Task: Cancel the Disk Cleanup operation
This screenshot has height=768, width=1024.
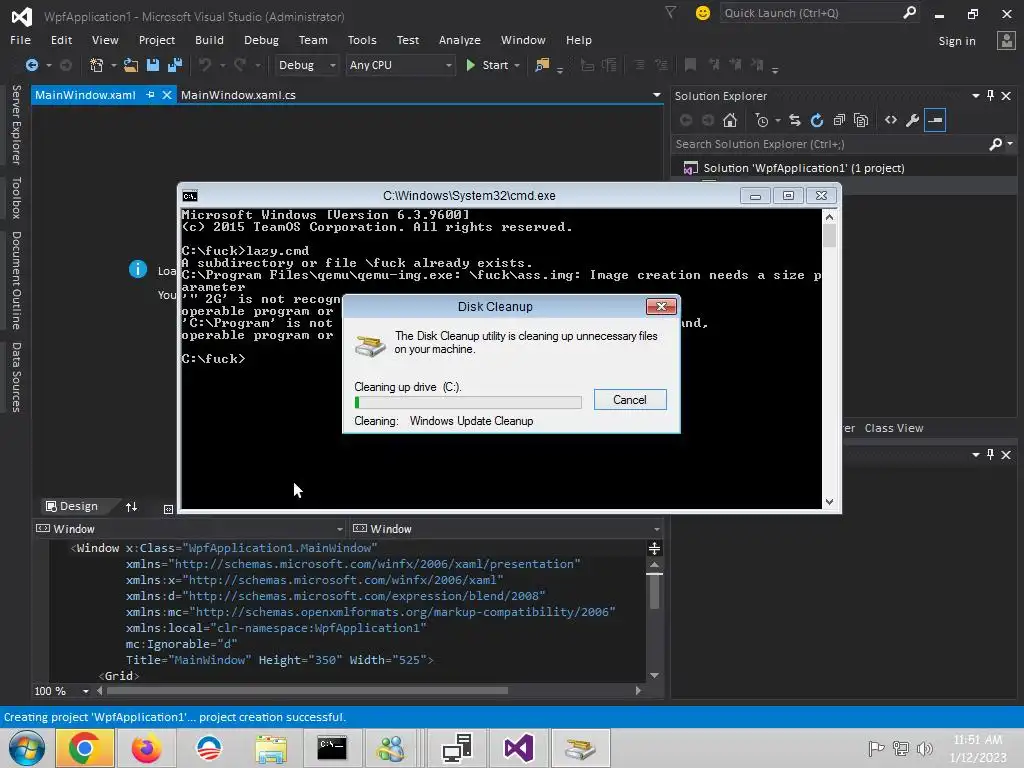Action: tap(630, 400)
